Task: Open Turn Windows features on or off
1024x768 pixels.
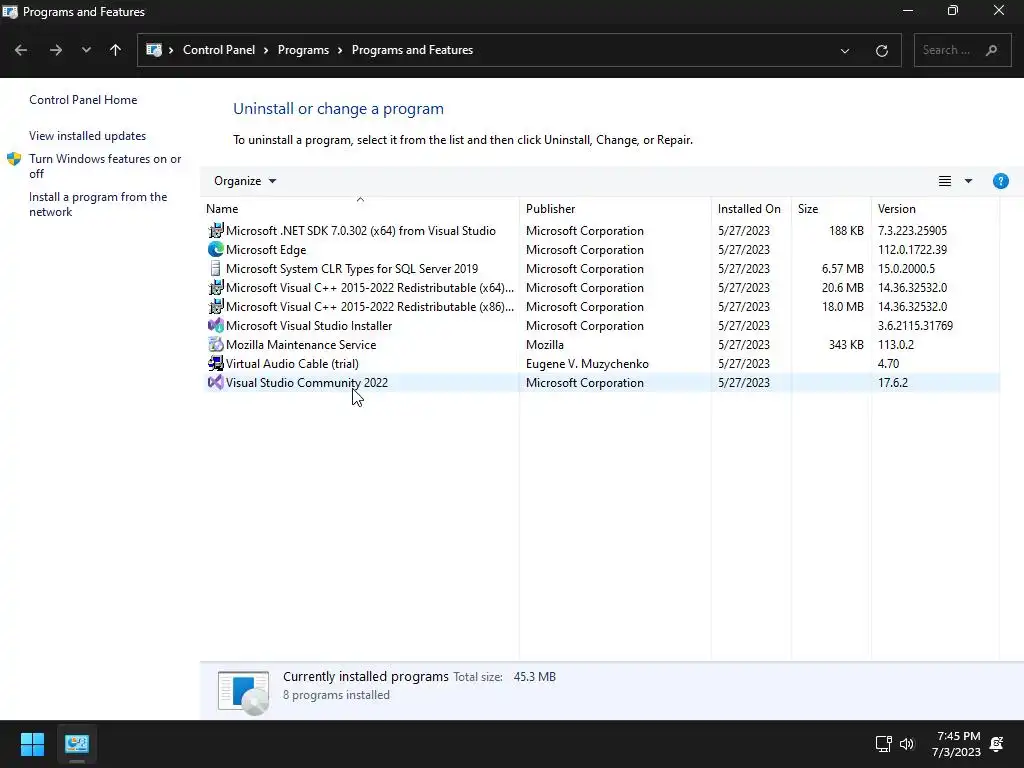Action: click(x=105, y=166)
